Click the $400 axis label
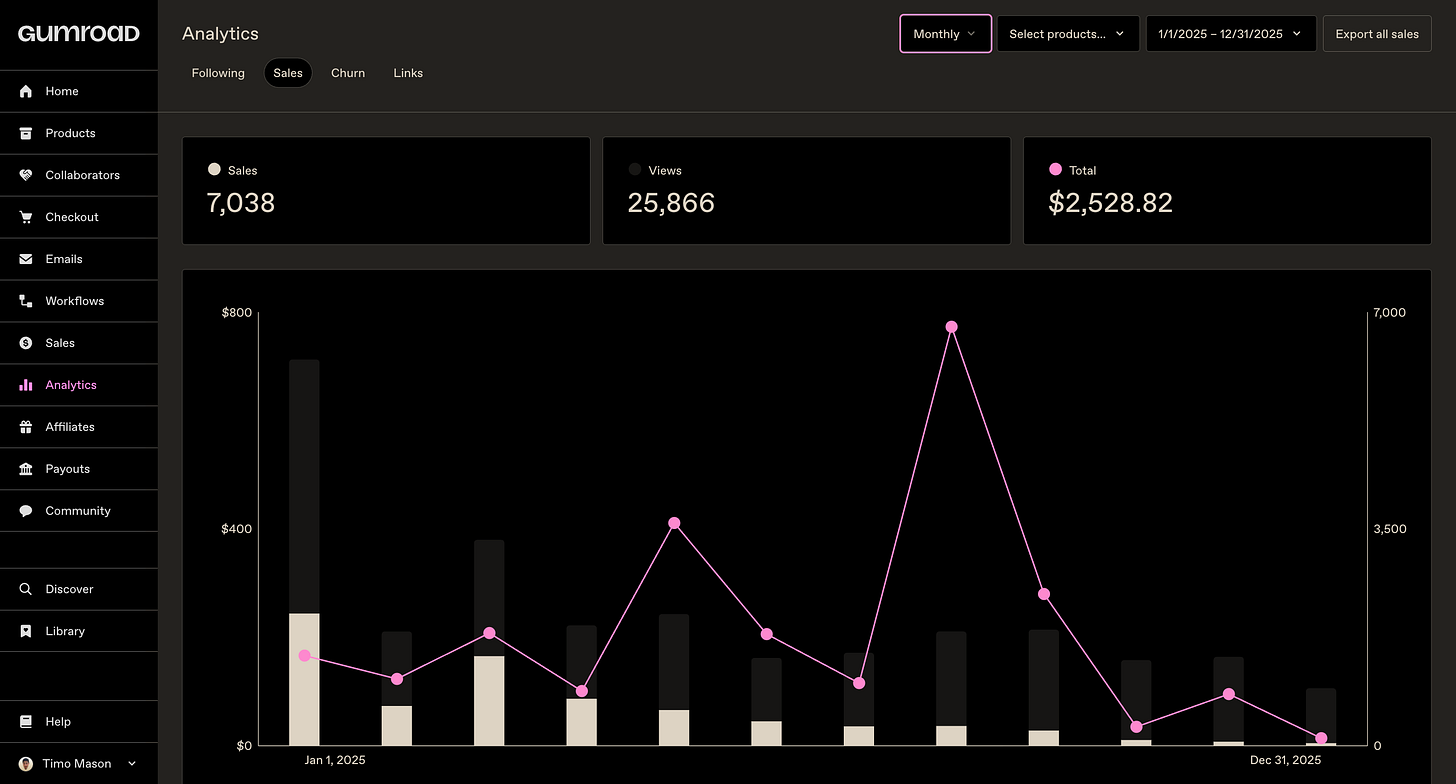This screenshot has width=1456, height=784. 237,529
